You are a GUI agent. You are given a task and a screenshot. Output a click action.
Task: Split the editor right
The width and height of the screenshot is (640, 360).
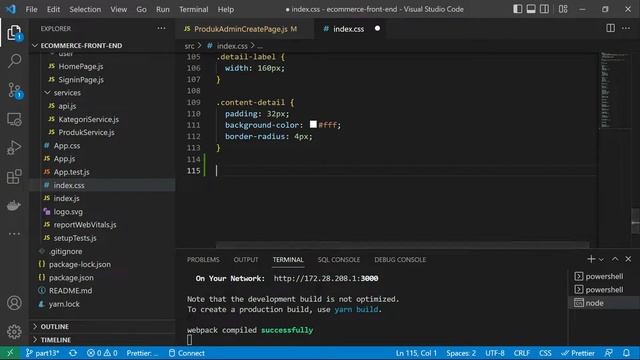[610, 28]
